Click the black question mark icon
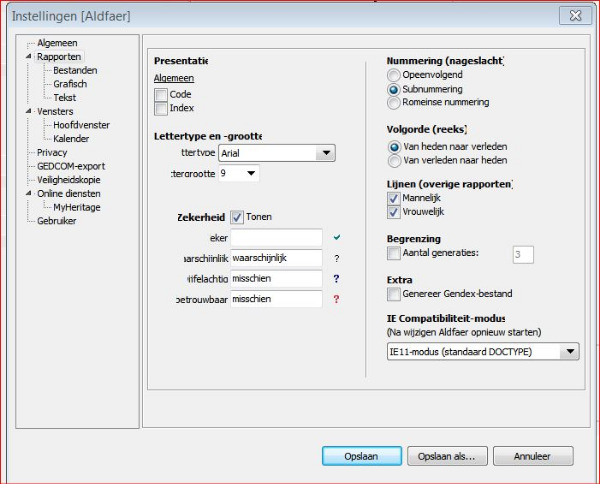This screenshot has height=484, width=600. [337, 258]
